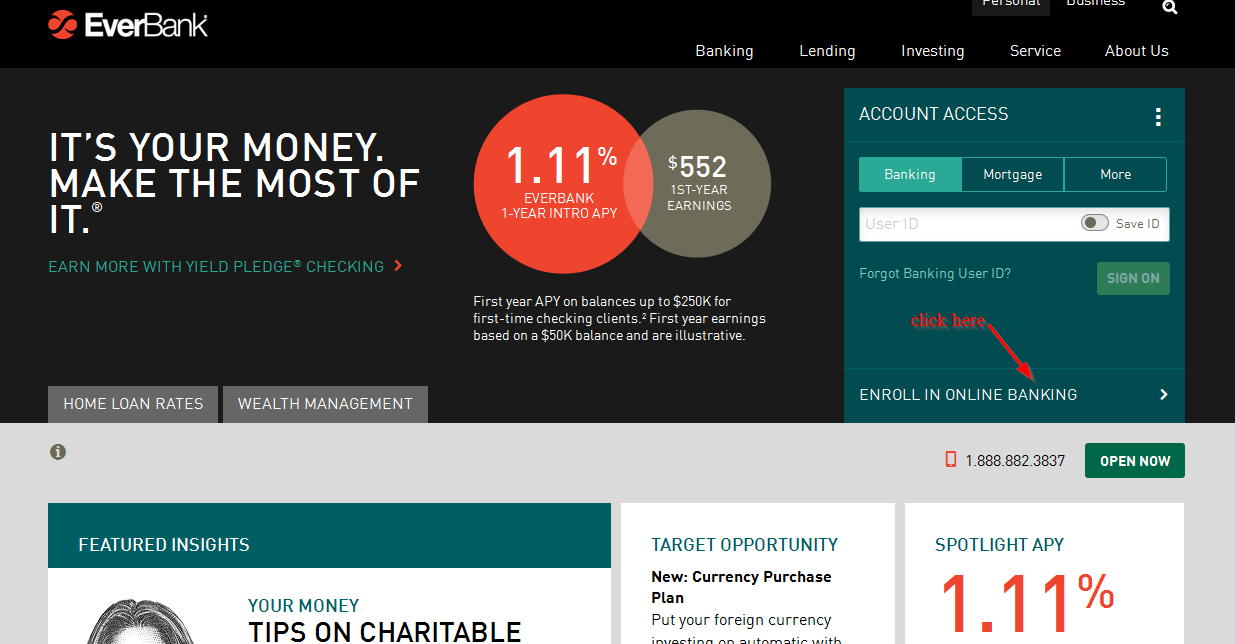1235x644 pixels.
Task: Expand Enroll in Online Banking chevron
Action: pos(1163,394)
